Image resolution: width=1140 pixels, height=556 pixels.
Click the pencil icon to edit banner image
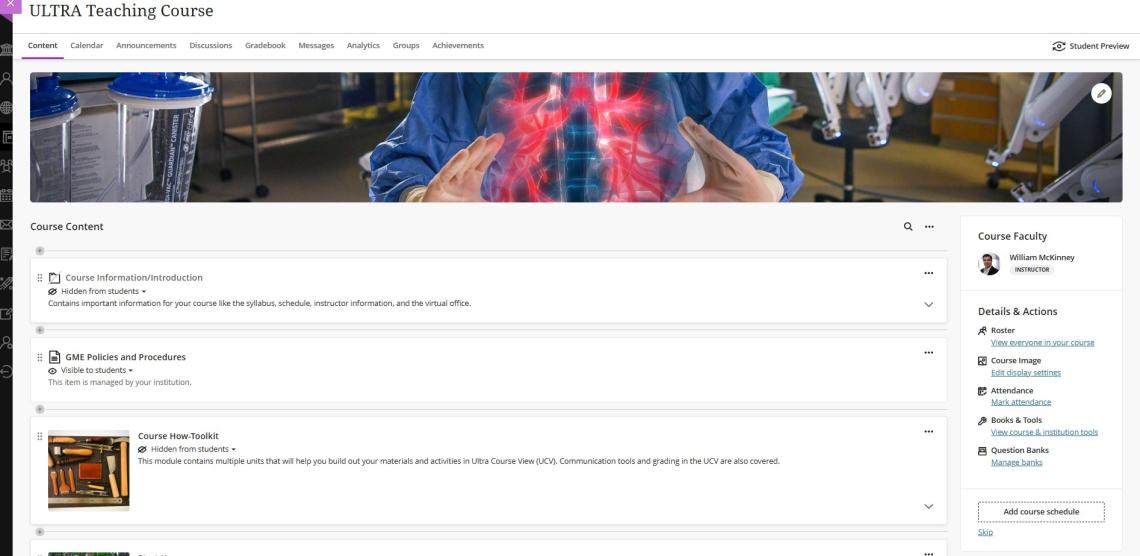point(1101,93)
